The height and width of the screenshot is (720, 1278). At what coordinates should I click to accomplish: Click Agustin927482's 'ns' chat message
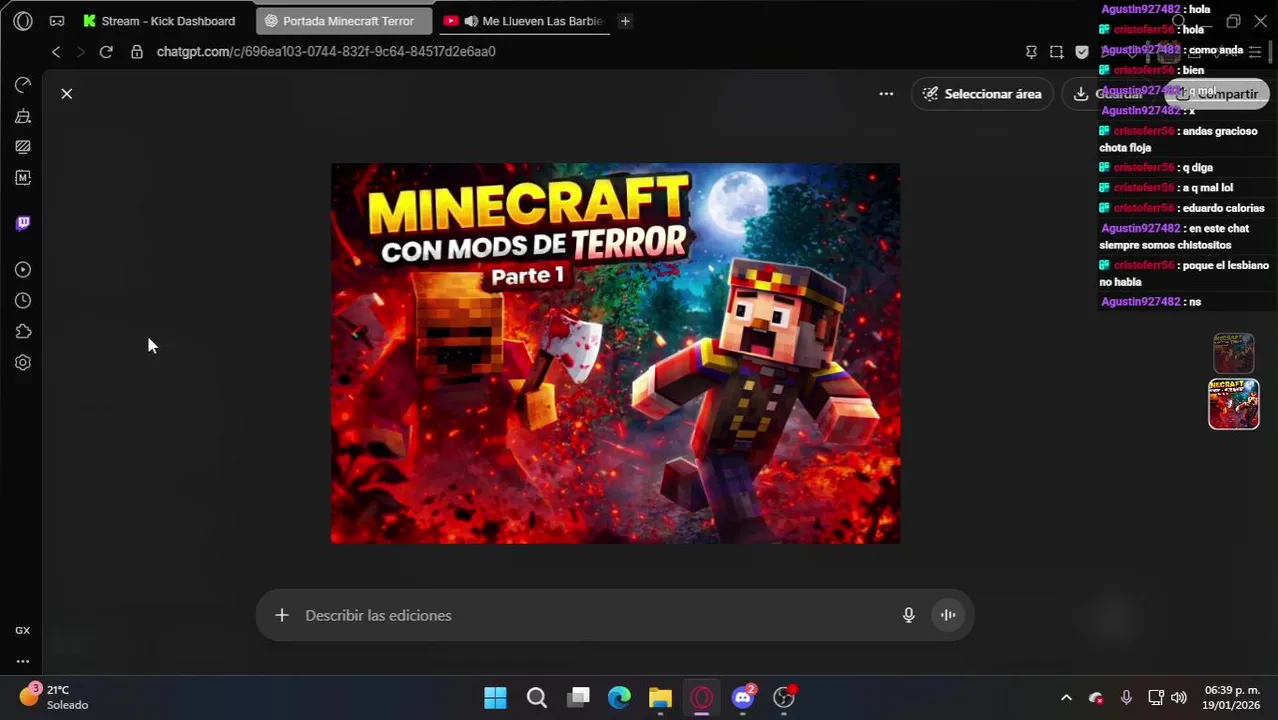click(1195, 302)
